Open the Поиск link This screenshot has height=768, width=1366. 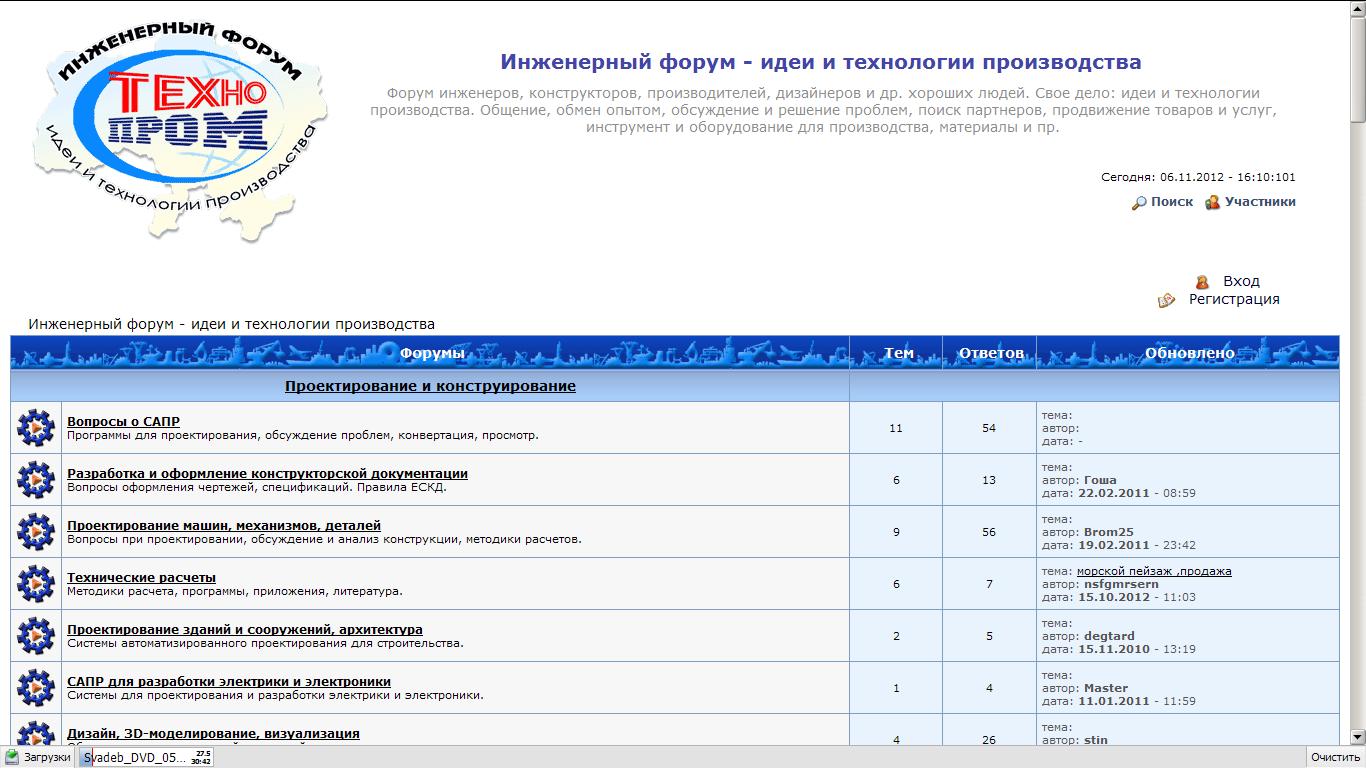coord(1172,202)
